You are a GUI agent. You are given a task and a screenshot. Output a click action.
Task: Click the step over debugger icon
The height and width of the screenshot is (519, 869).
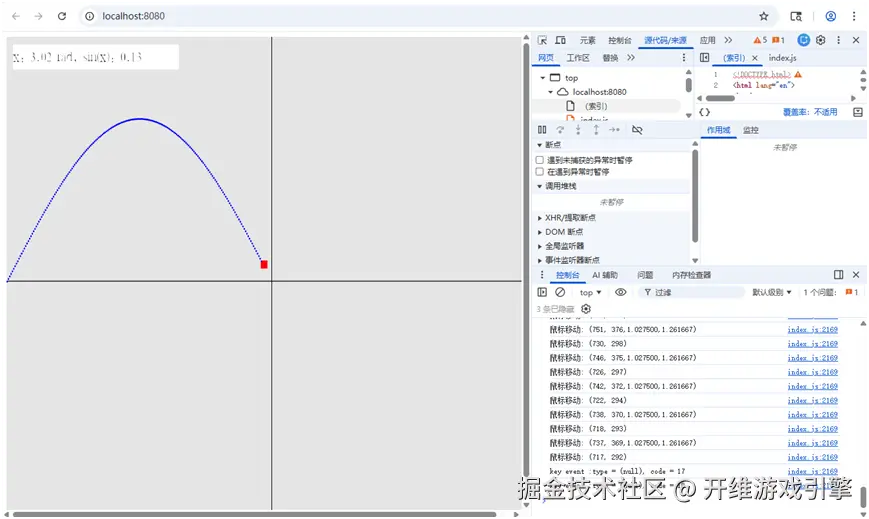pos(560,130)
